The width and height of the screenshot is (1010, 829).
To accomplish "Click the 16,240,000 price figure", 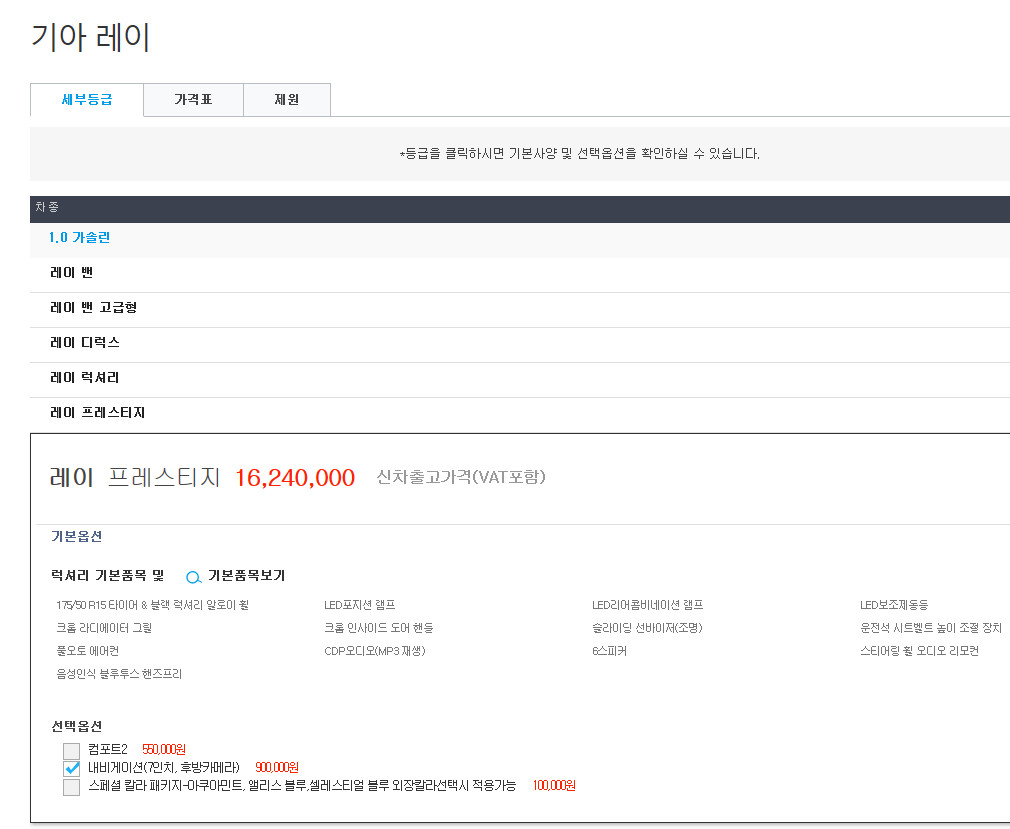I will 295,478.
